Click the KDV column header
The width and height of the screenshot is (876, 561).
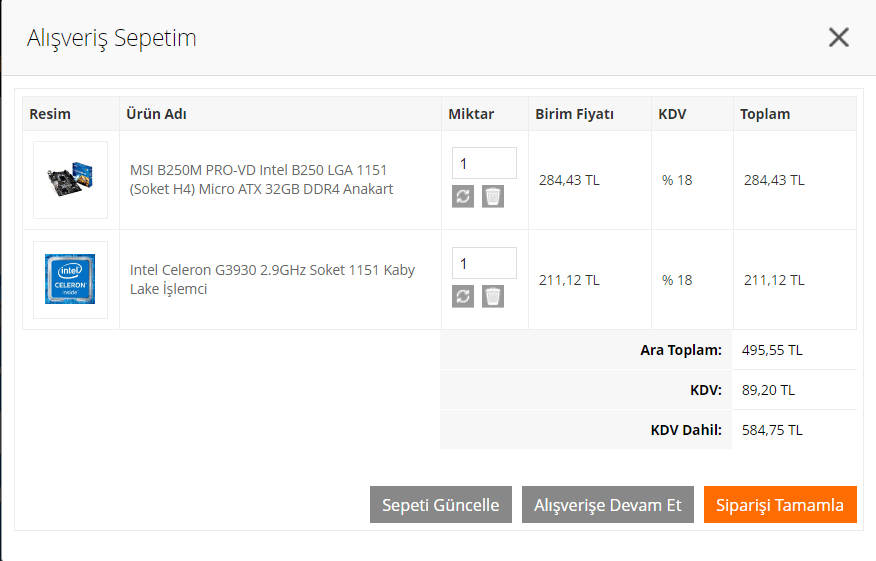pos(672,114)
